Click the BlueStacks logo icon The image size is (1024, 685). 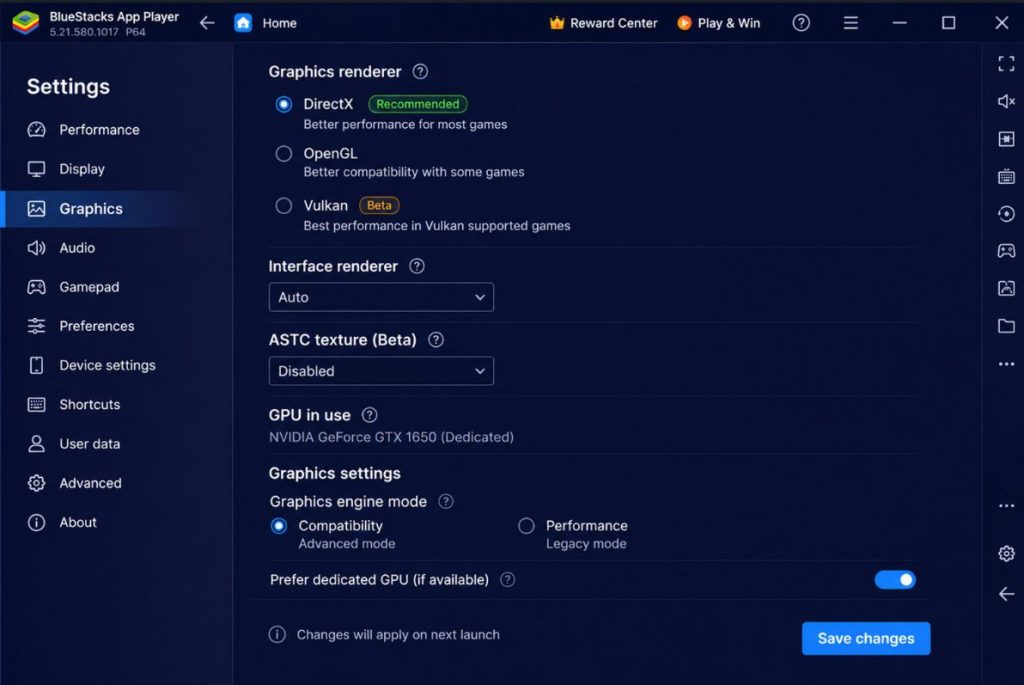[x=25, y=23]
